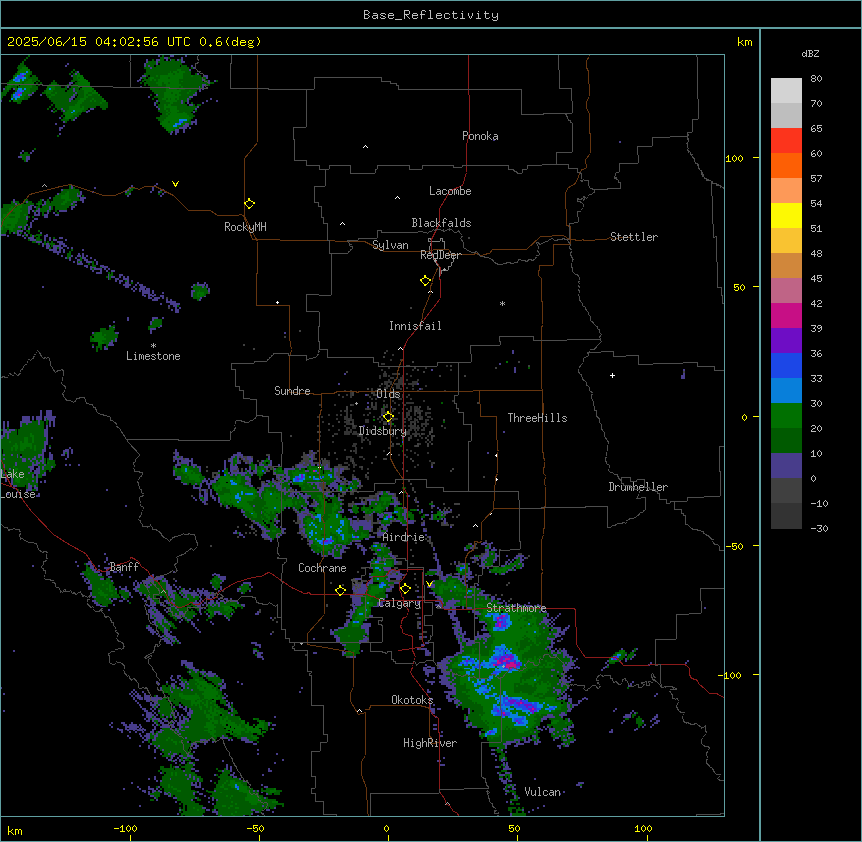Select the yellow diamond marker between Olds and Didsbury
Viewport: 862px width, 842px height.
coord(388,417)
